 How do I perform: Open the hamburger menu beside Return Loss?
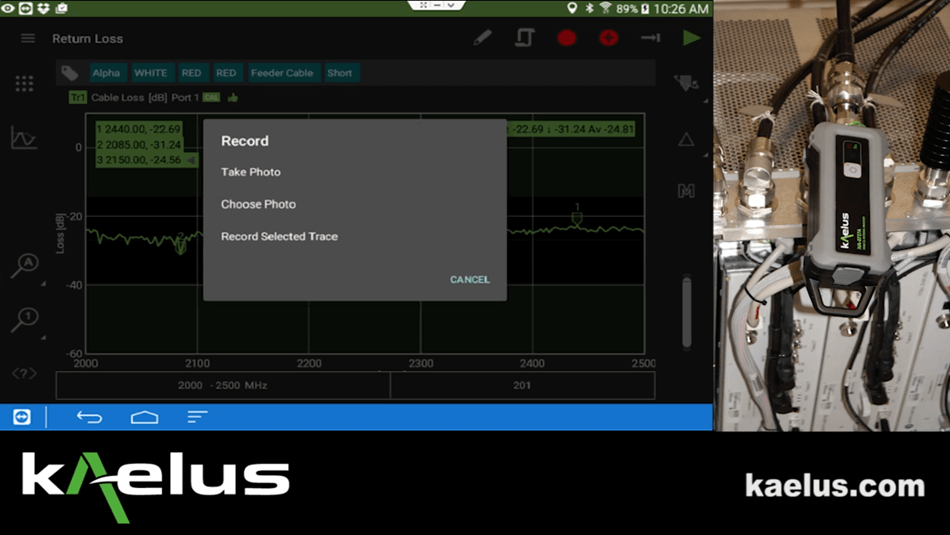[x=28, y=38]
